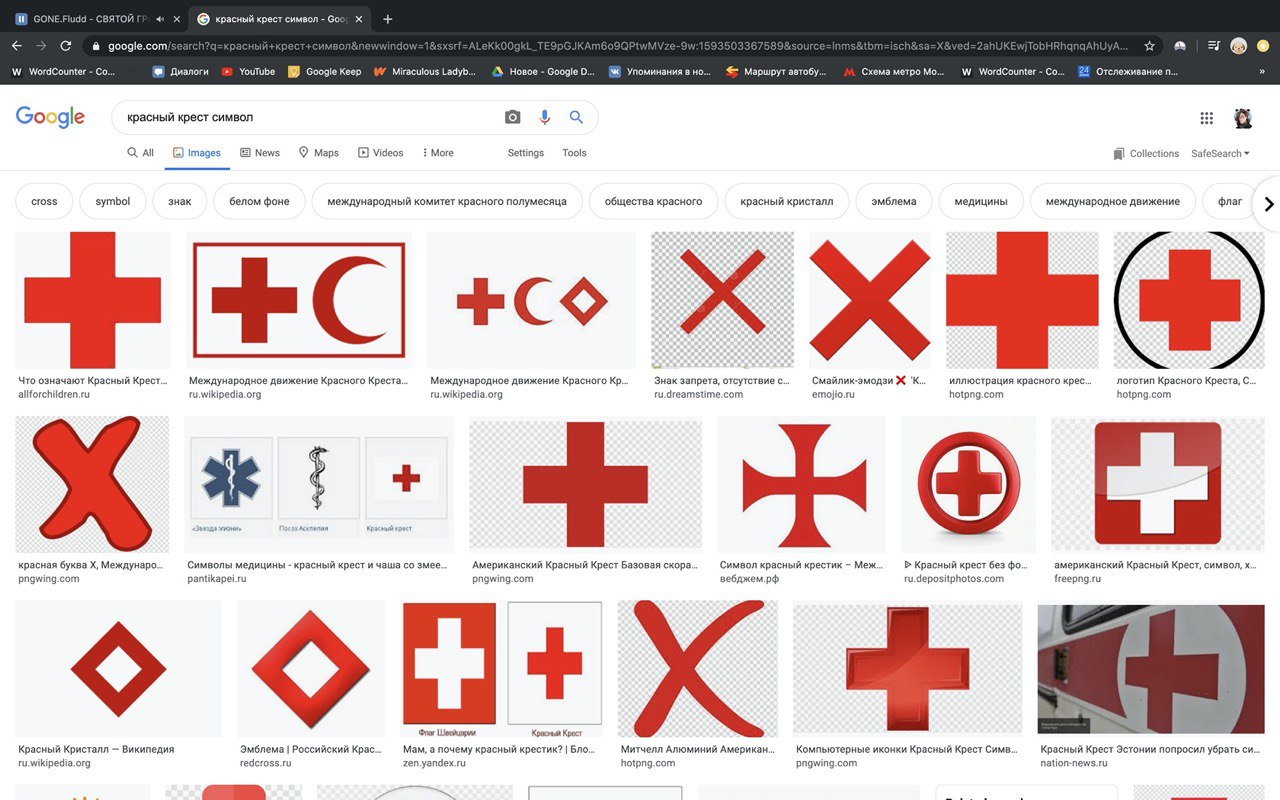Open Знак запрета dreamstime image

722,300
